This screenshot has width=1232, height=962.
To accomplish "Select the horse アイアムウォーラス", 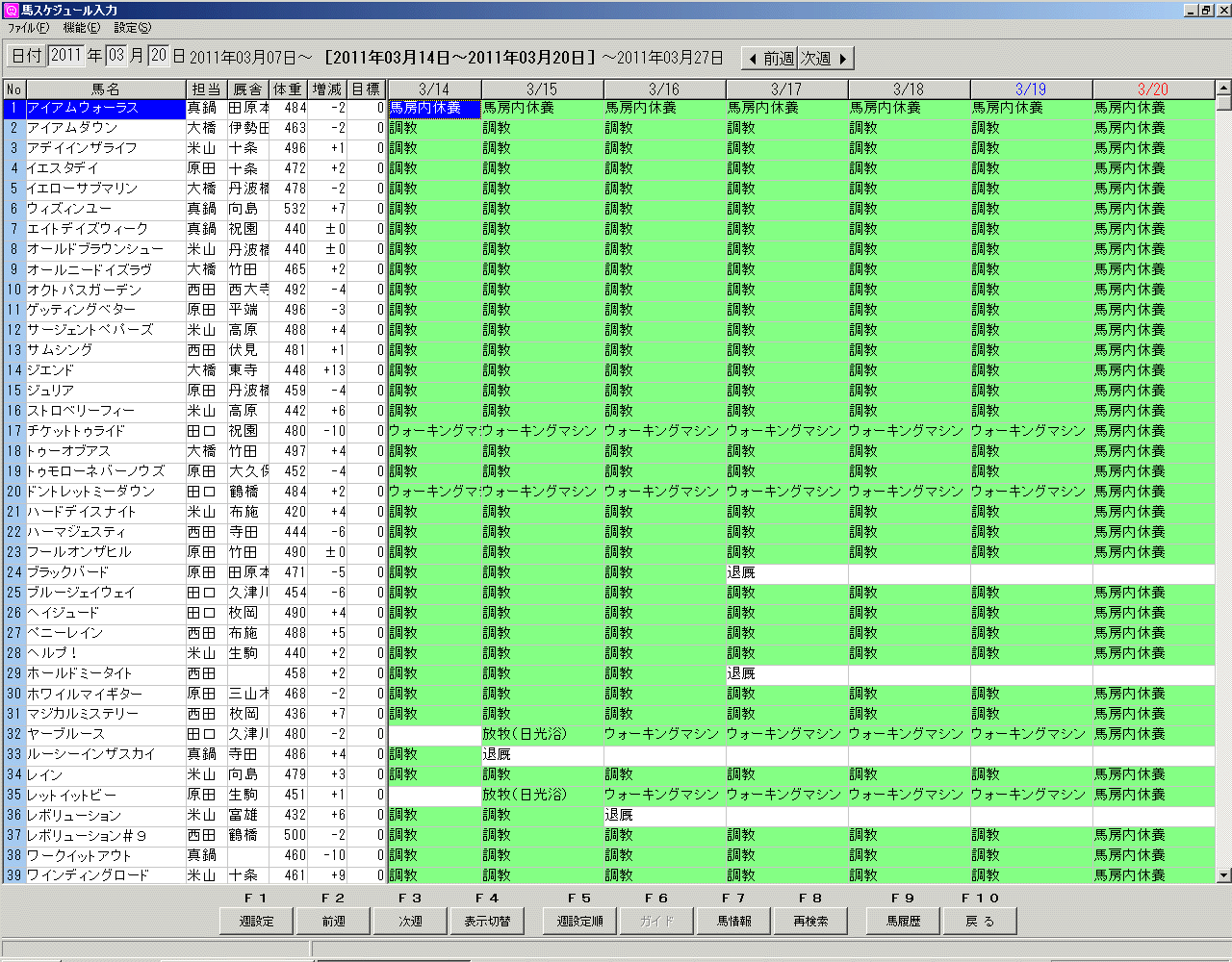I will pyautogui.click(x=105, y=108).
